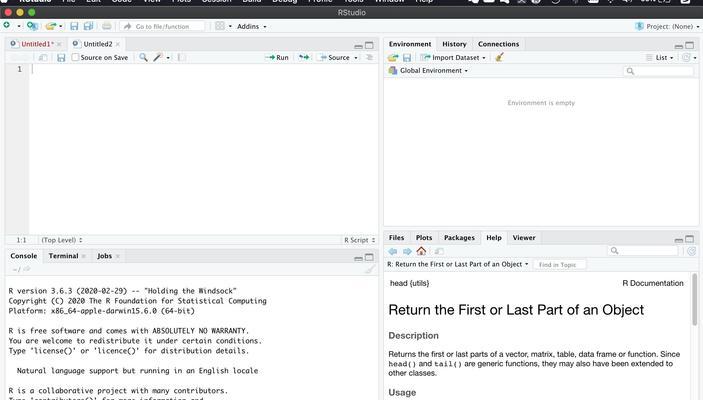This screenshot has height=400, width=703.
Task: Expand the Addins dropdown
Action: (x=252, y=26)
